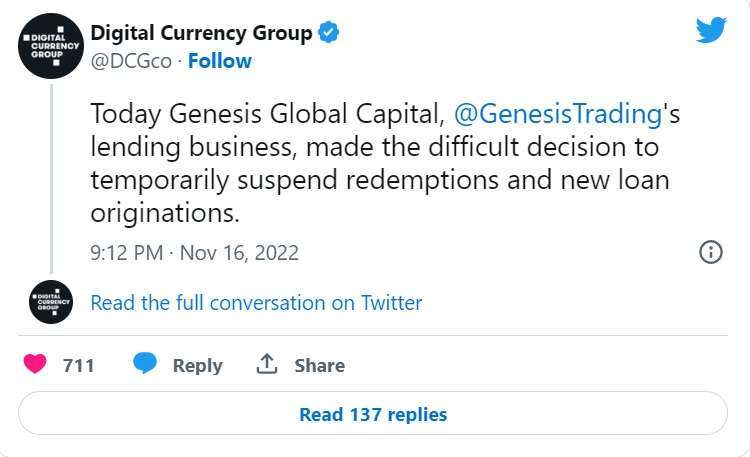
Task: Click the 711 likes count
Action: pos(78,366)
